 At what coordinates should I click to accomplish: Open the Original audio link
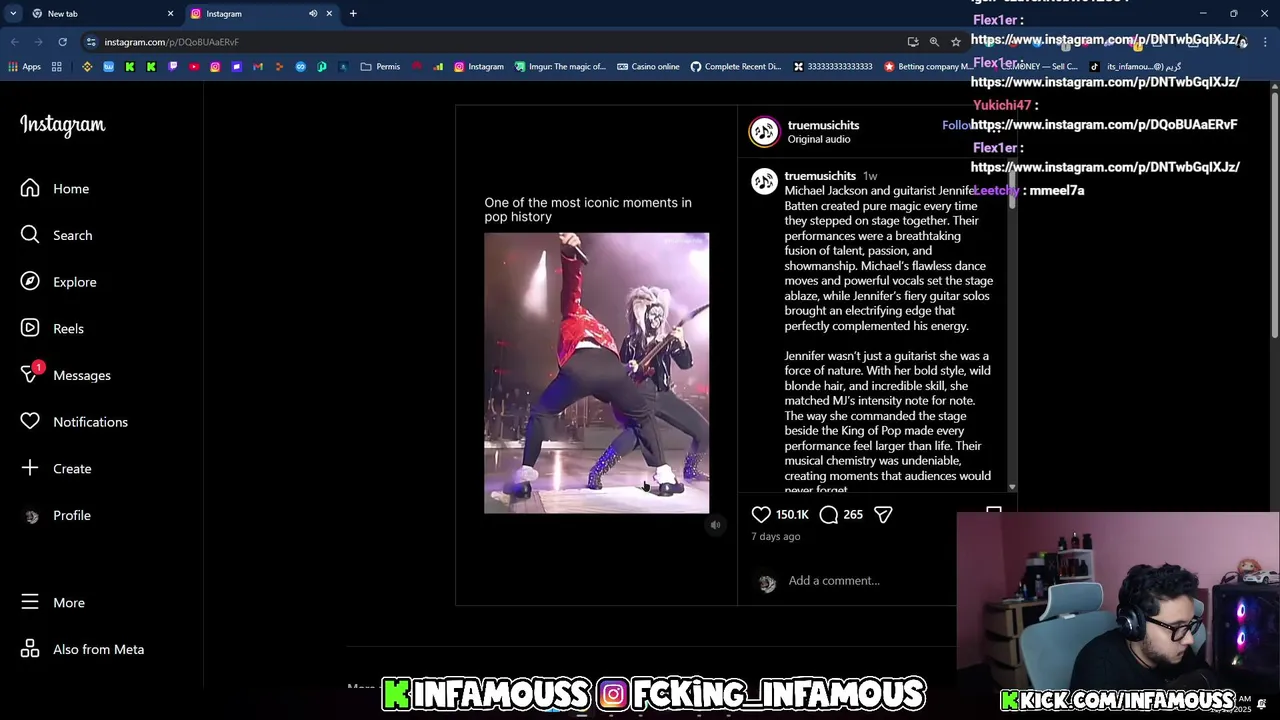point(819,139)
